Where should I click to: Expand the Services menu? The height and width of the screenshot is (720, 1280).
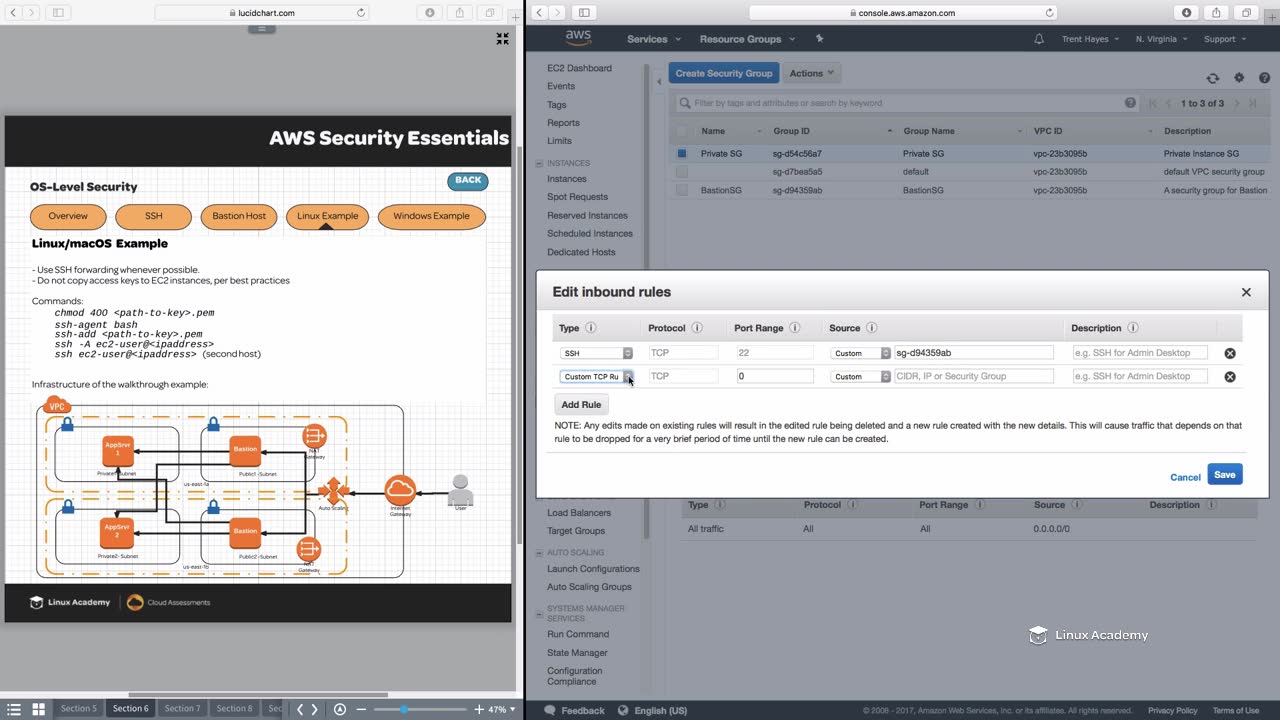[654, 39]
